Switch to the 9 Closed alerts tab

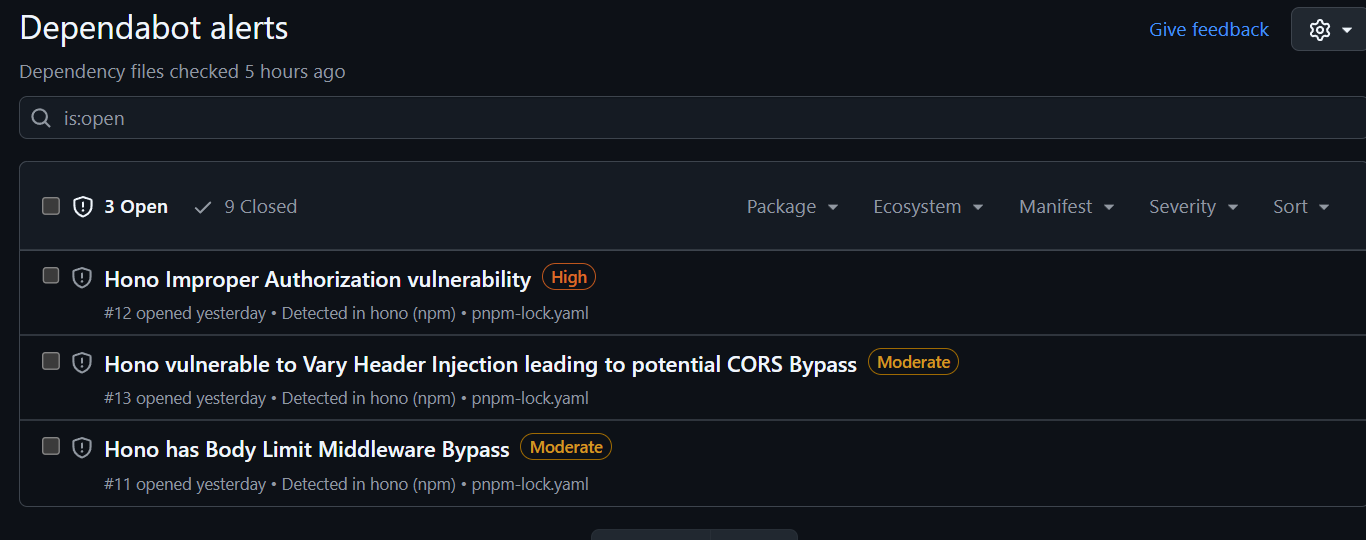click(259, 207)
